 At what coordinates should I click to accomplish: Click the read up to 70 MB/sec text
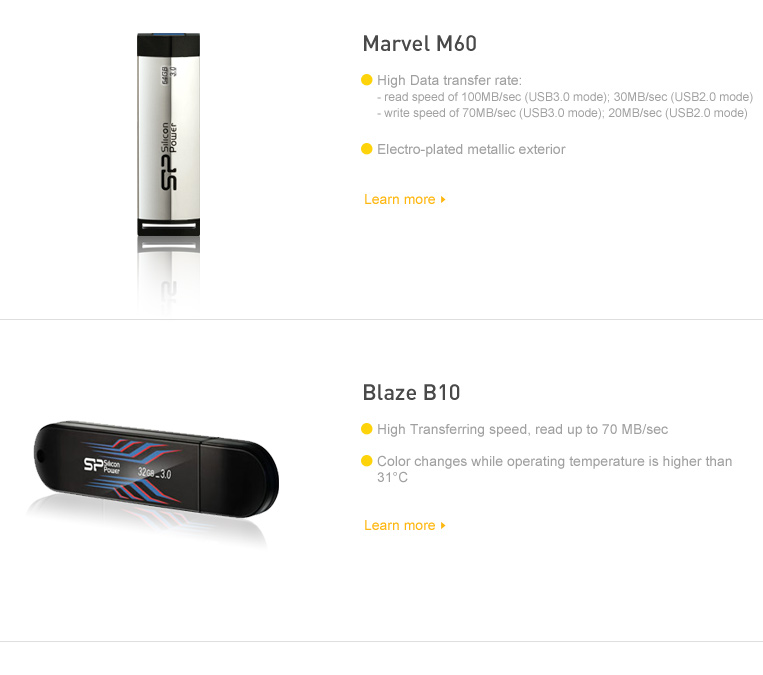tap(601, 429)
